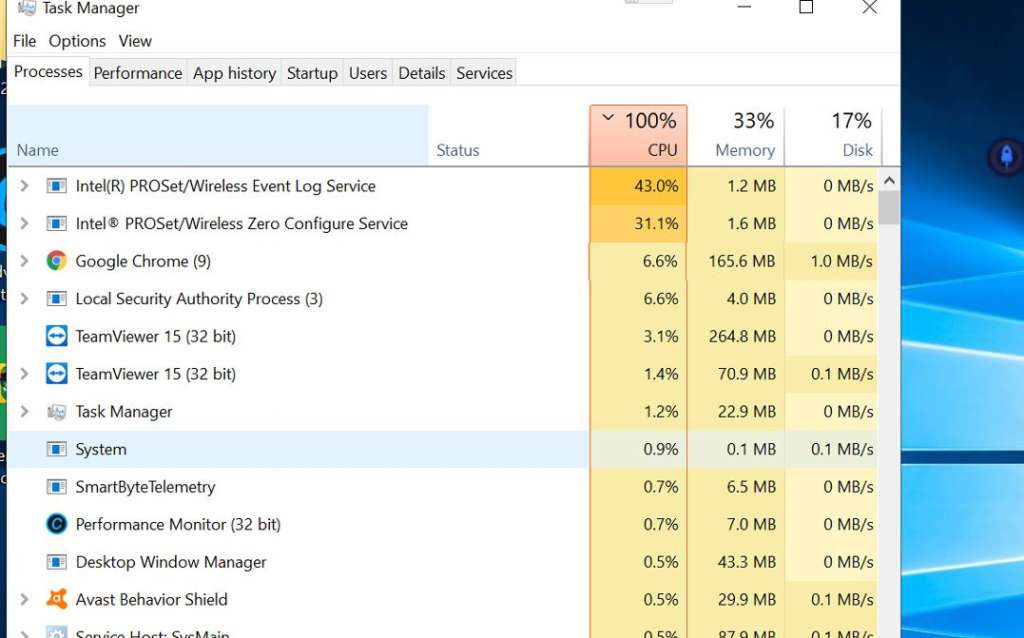Click the Google Chrome process icon
Image resolution: width=1024 pixels, height=638 pixels.
pos(59,261)
